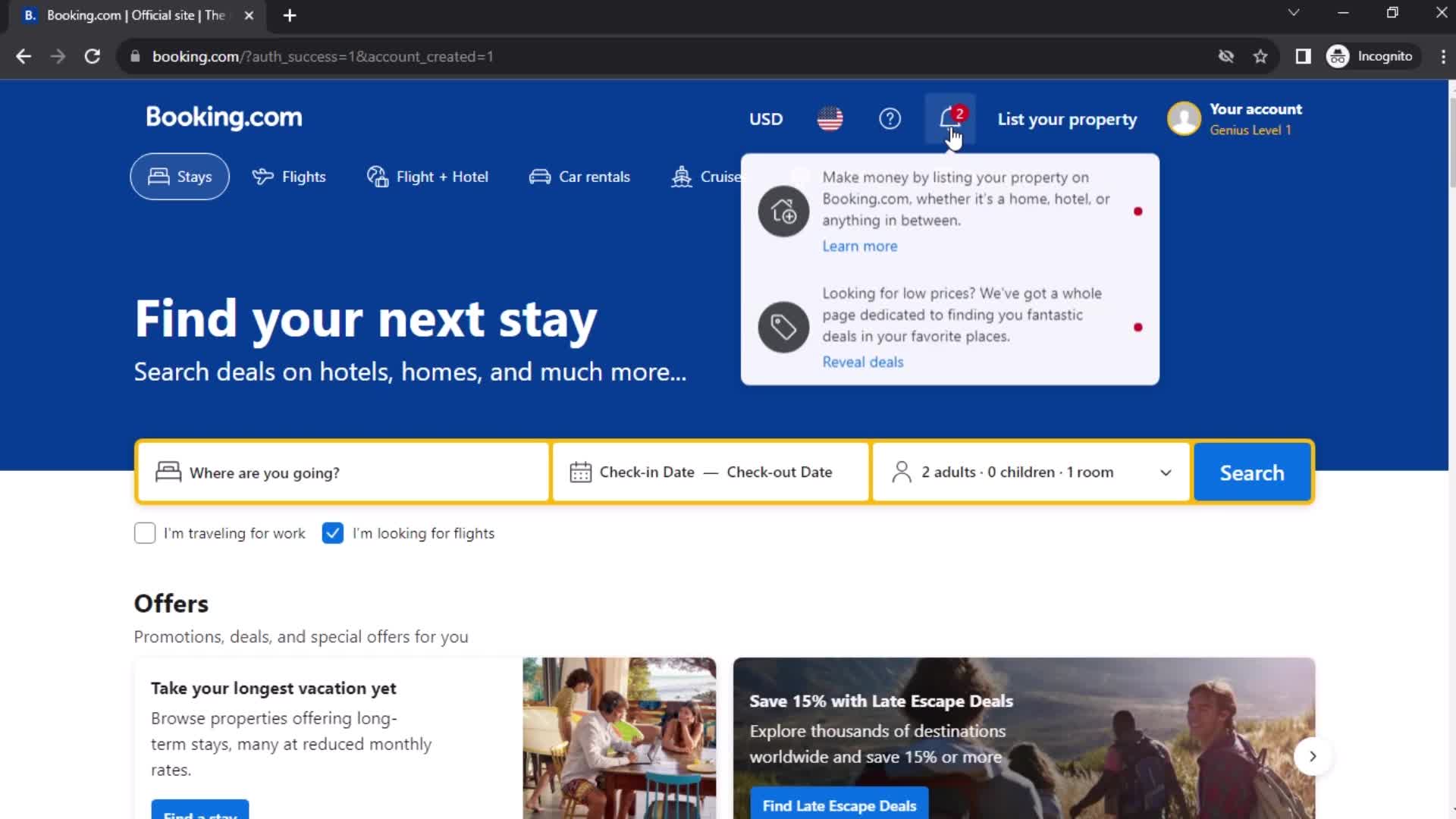Image resolution: width=1456 pixels, height=819 pixels.
Task: Click the Check-in Date field
Action: point(647,472)
